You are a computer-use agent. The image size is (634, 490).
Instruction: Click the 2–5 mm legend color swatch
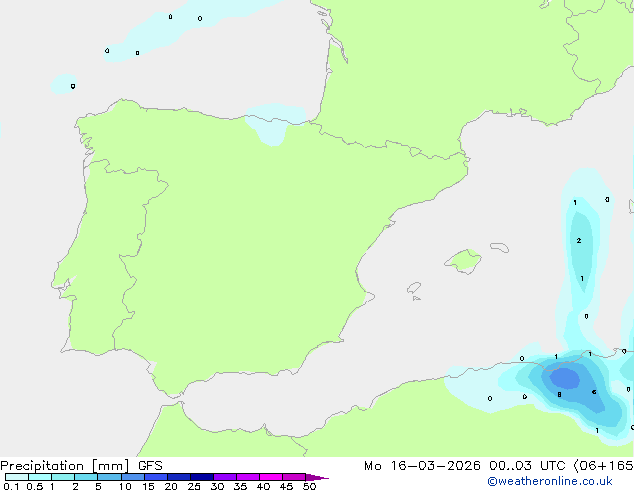point(86,477)
